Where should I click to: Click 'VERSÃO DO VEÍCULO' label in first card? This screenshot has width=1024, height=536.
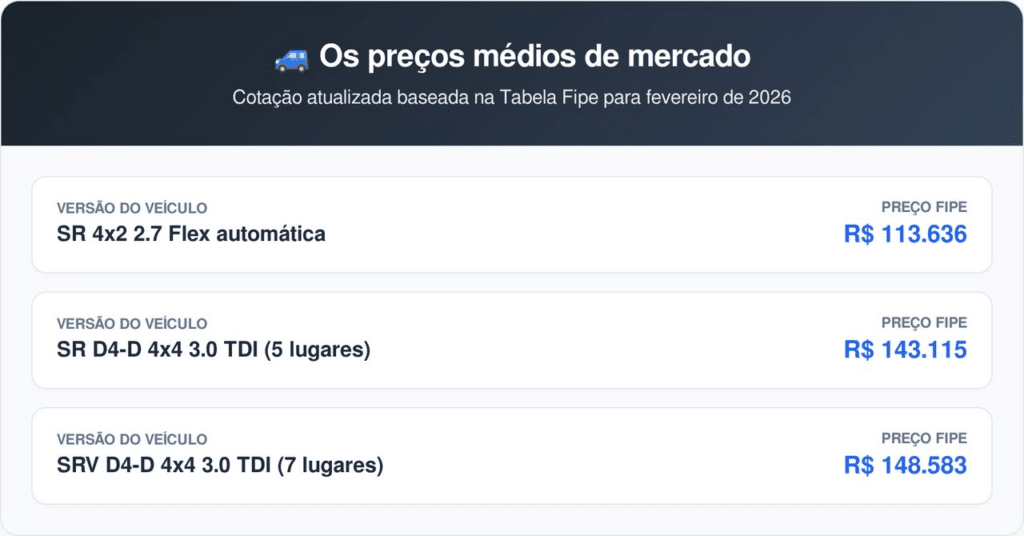(x=132, y=209)
